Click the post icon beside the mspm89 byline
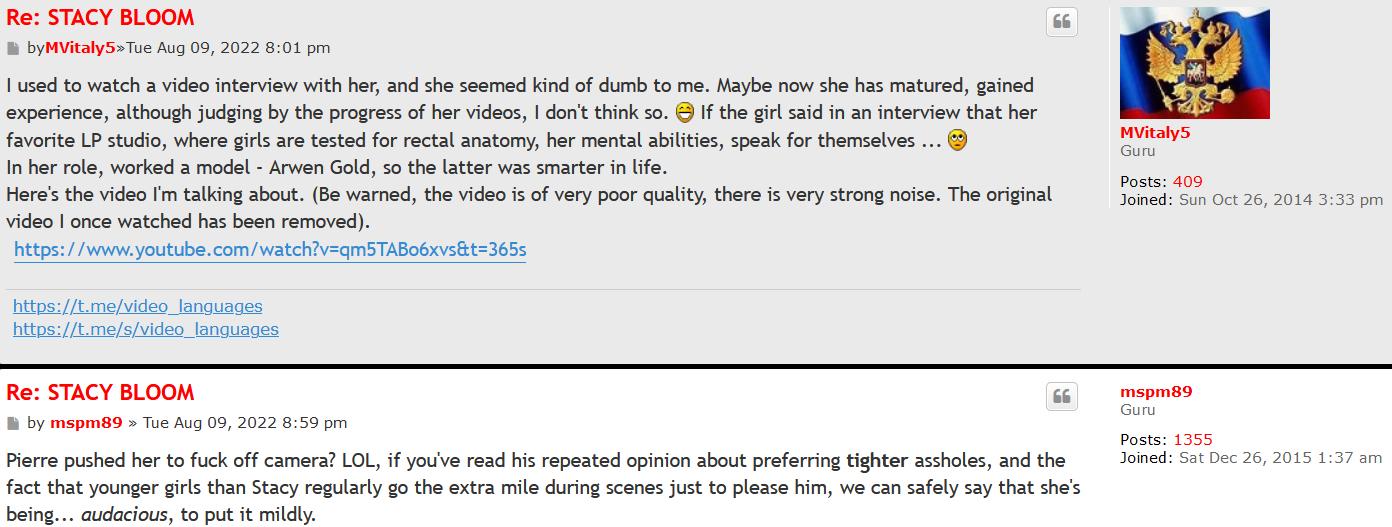This screenshot has height=527, width=1392. pyautogui.click(x=13, y=423)
